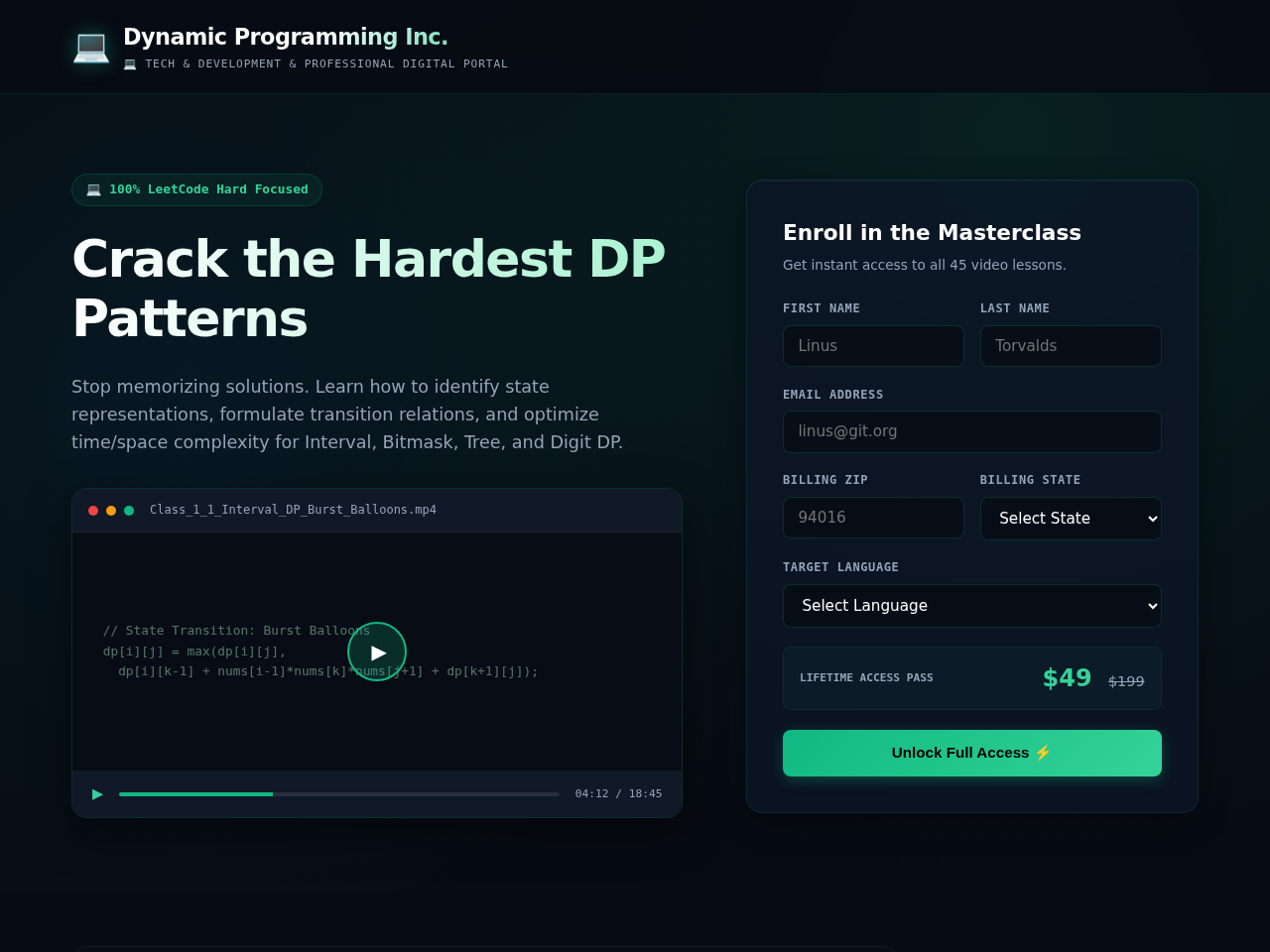Click the laptop icon in LeetCode badge
This screenshot has height=952, width=1270.
(93, 189)
